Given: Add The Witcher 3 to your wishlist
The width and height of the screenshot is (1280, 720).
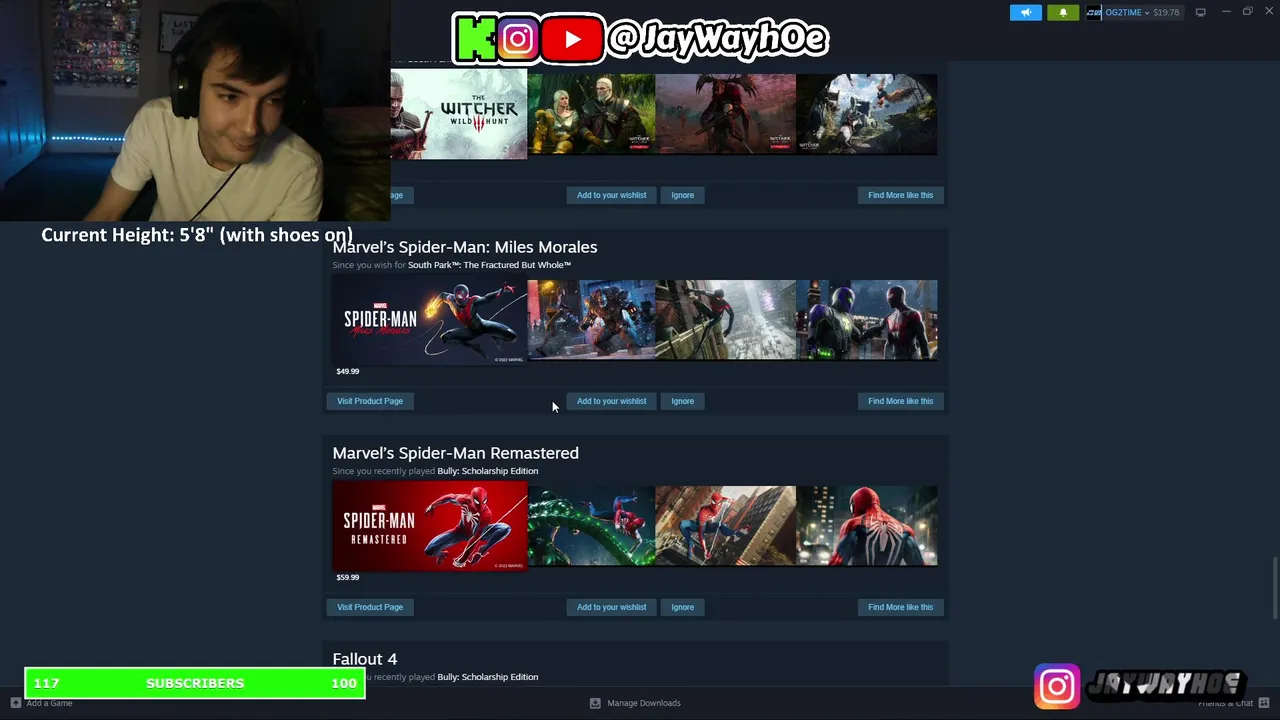Looking at the screenshot, I should pyautogui.click(x=611, y=195).
